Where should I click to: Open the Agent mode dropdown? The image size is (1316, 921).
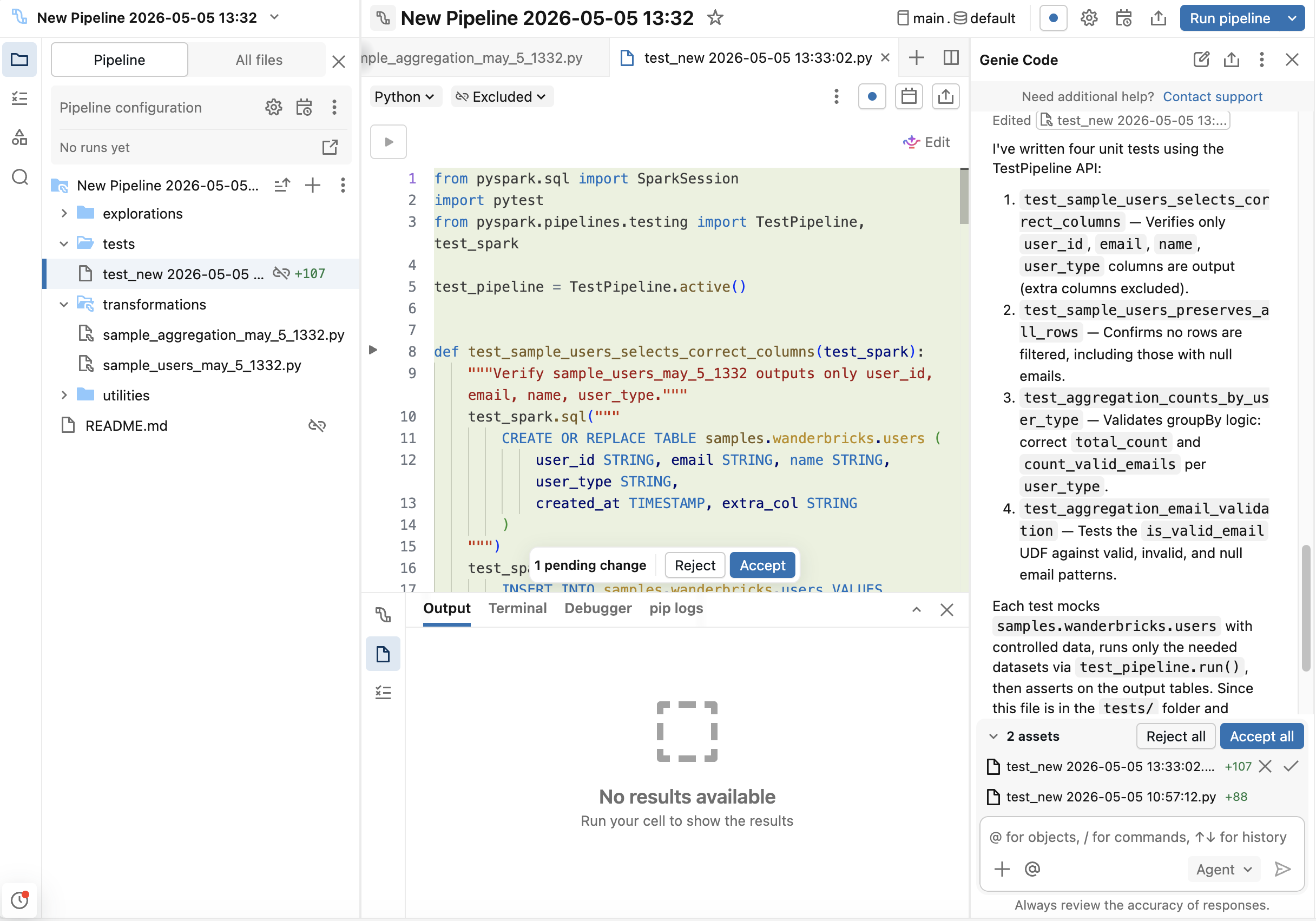pyautogui.click(x=1223, y=870)
